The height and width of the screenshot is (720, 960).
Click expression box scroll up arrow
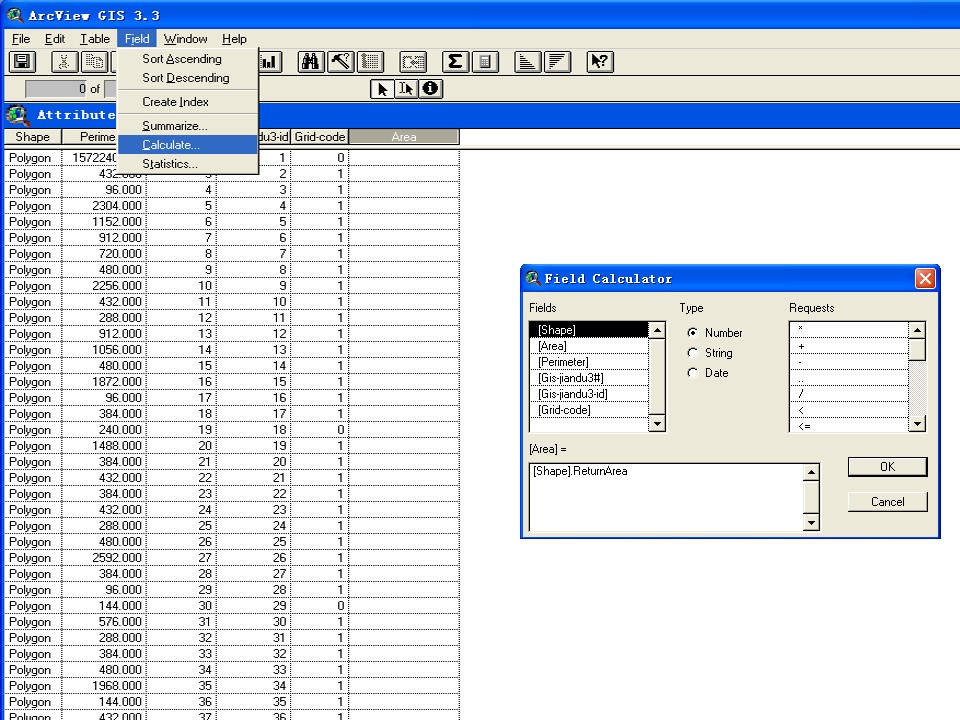(811, 472)
